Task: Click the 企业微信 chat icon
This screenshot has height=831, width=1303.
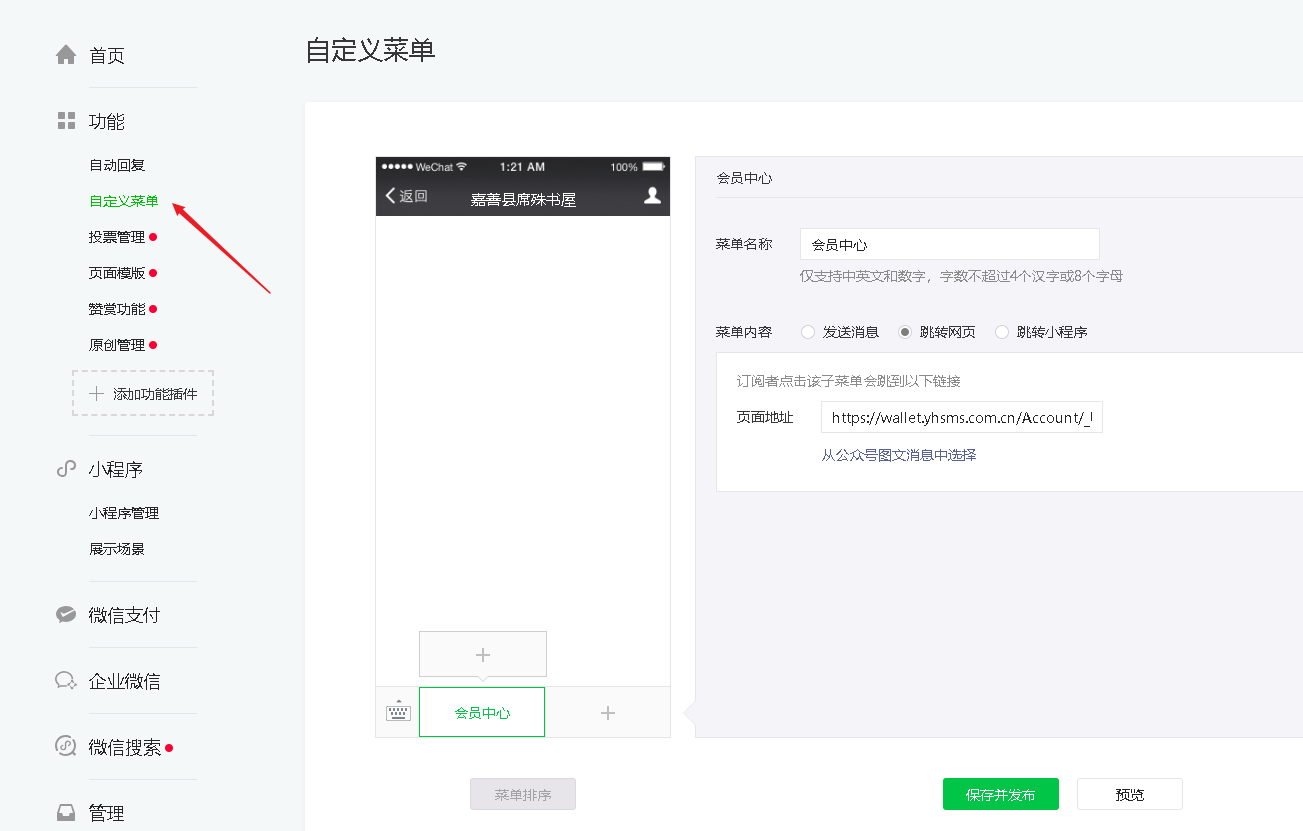Action: tap(66, 681)
